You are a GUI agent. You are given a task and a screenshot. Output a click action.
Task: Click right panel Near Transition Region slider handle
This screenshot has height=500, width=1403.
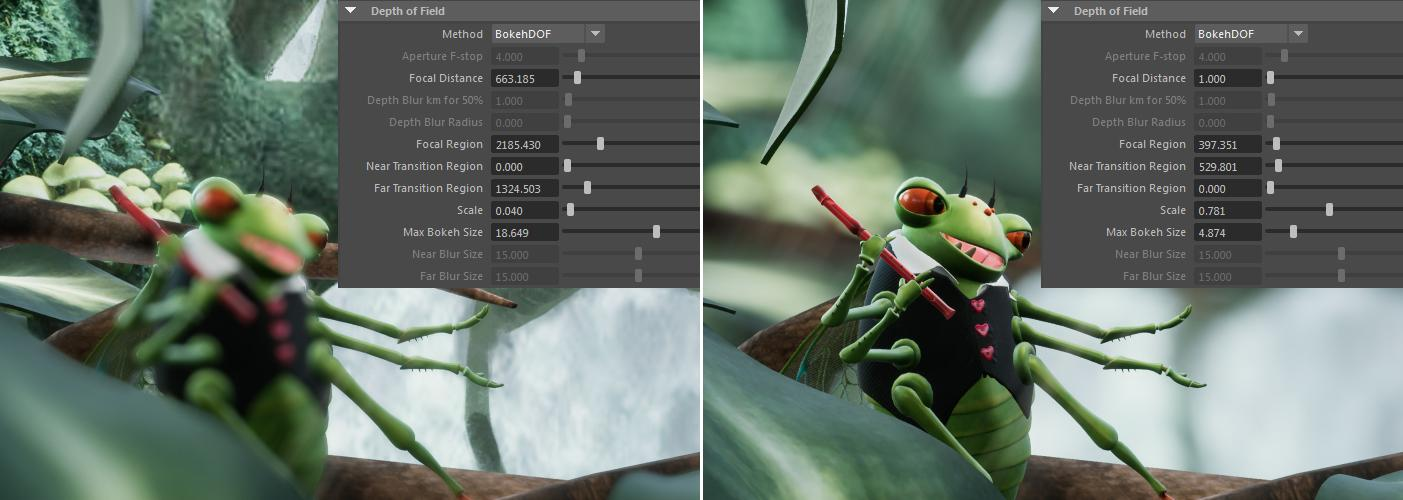[x=1279, y=166]
